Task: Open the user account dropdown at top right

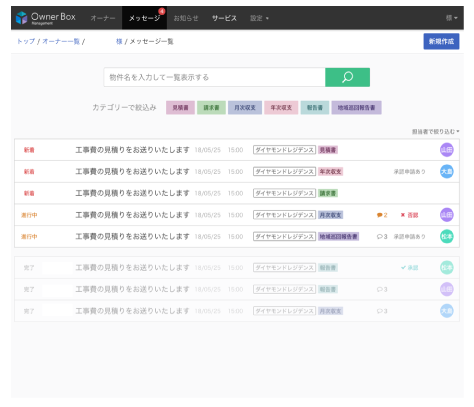Action: tap(452, 18)
